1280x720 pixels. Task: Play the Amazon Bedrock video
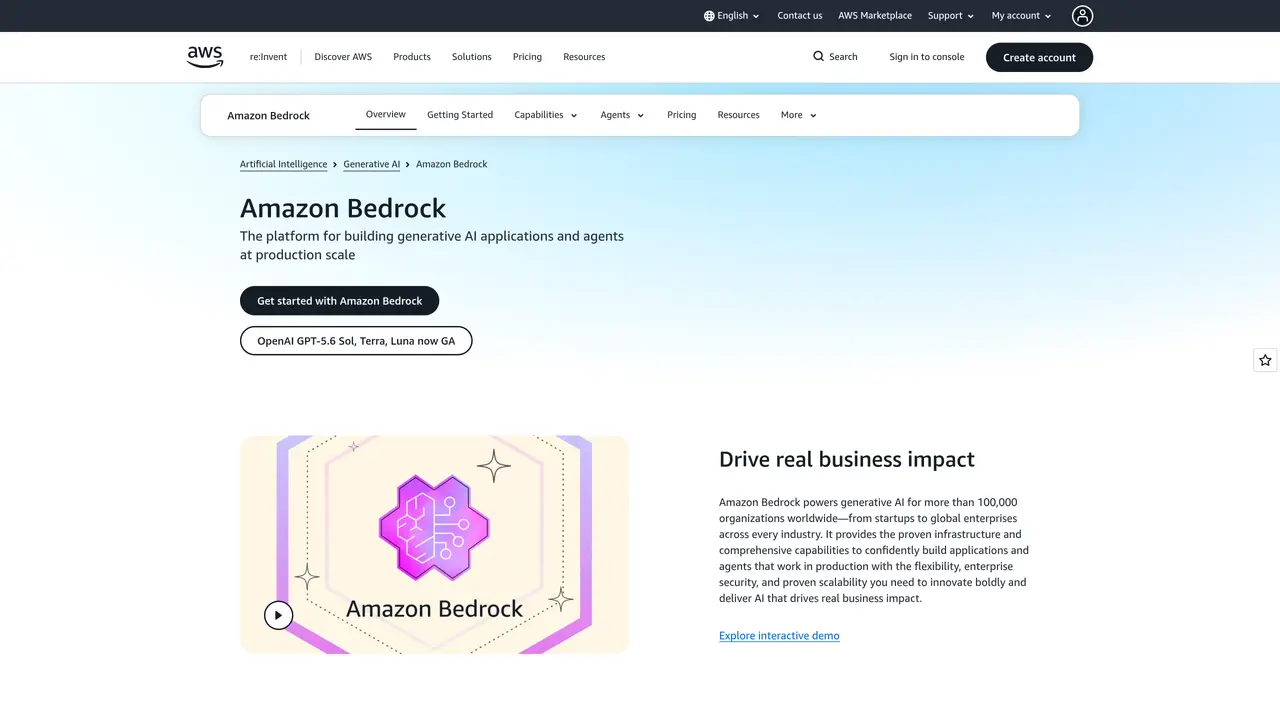278,615
